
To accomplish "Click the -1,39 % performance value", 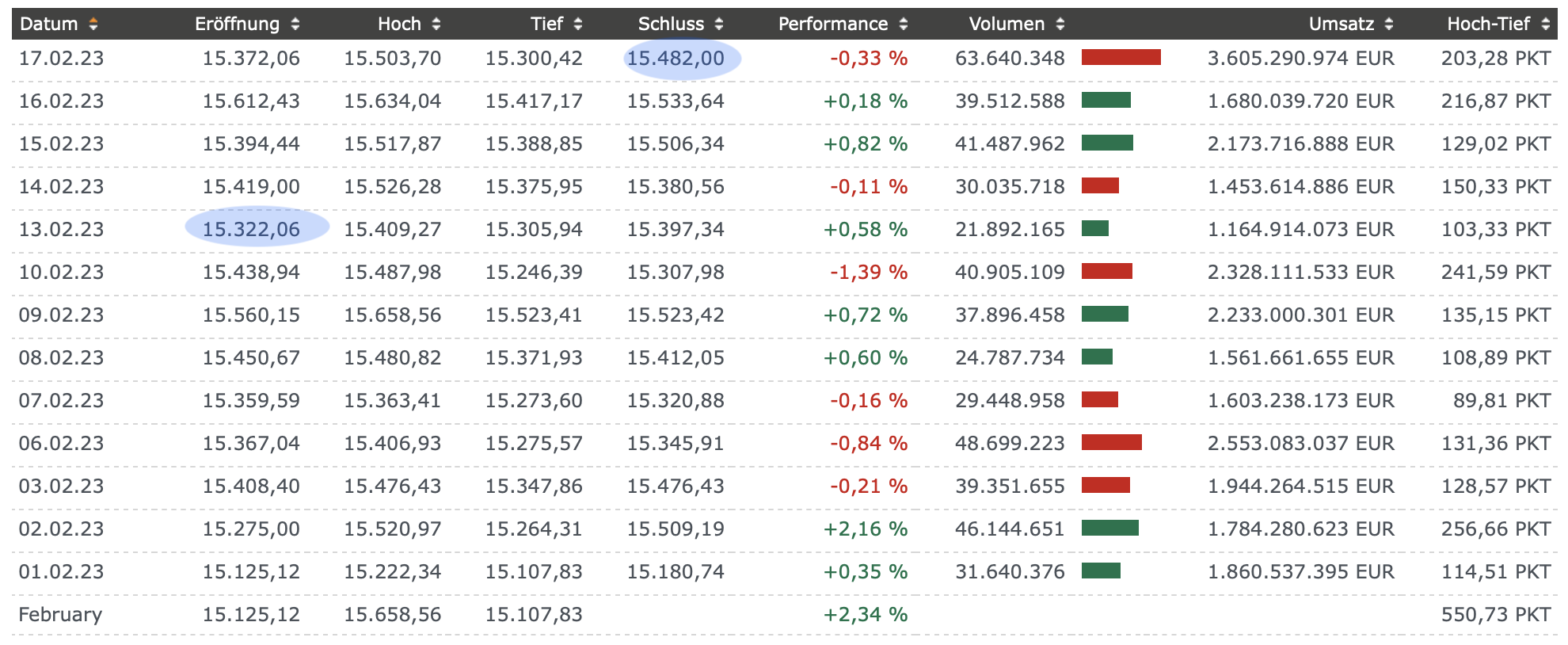I will pos(868,273).
